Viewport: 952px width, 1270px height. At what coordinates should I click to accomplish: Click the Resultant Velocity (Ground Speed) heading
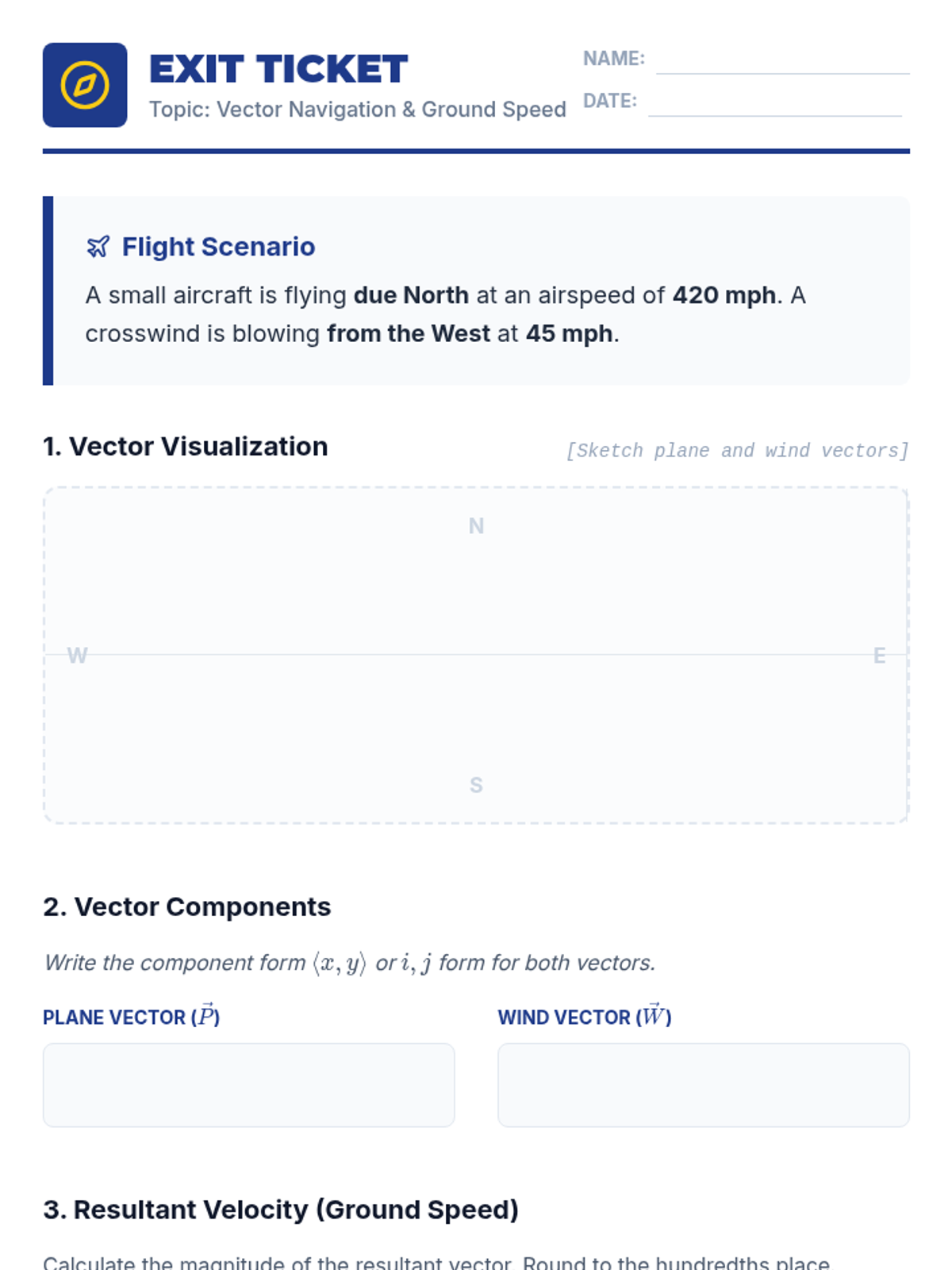(281, 1210)
